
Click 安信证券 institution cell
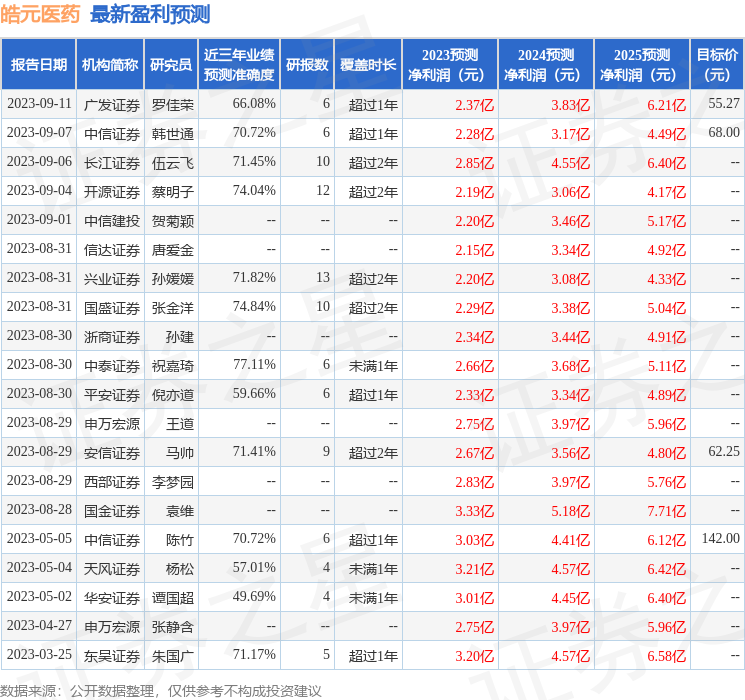click(112, 453)
